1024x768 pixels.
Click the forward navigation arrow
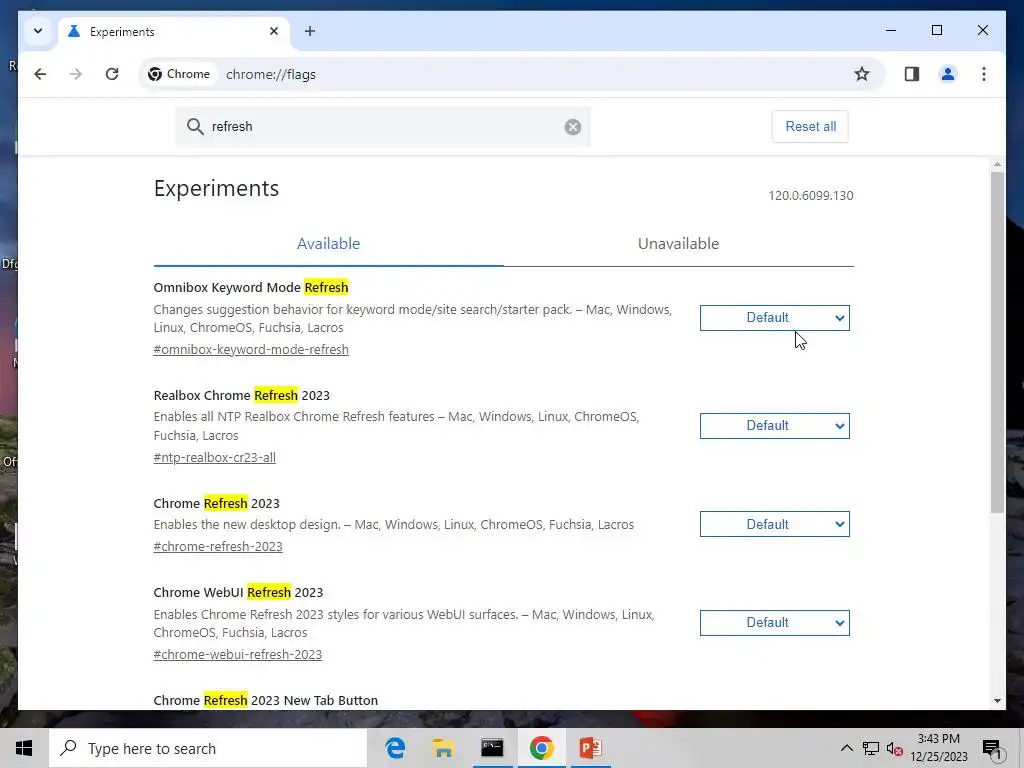[x=76, y=74]
